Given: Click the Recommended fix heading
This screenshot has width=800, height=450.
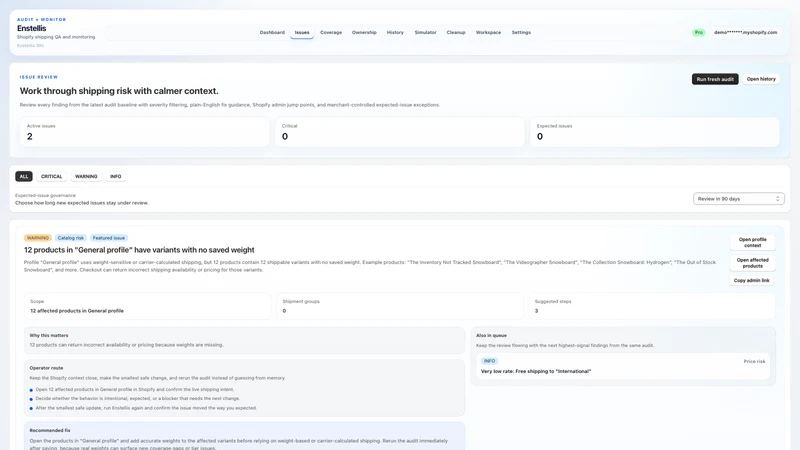Looking at the screenshot, I should click(x=50, y=430).
